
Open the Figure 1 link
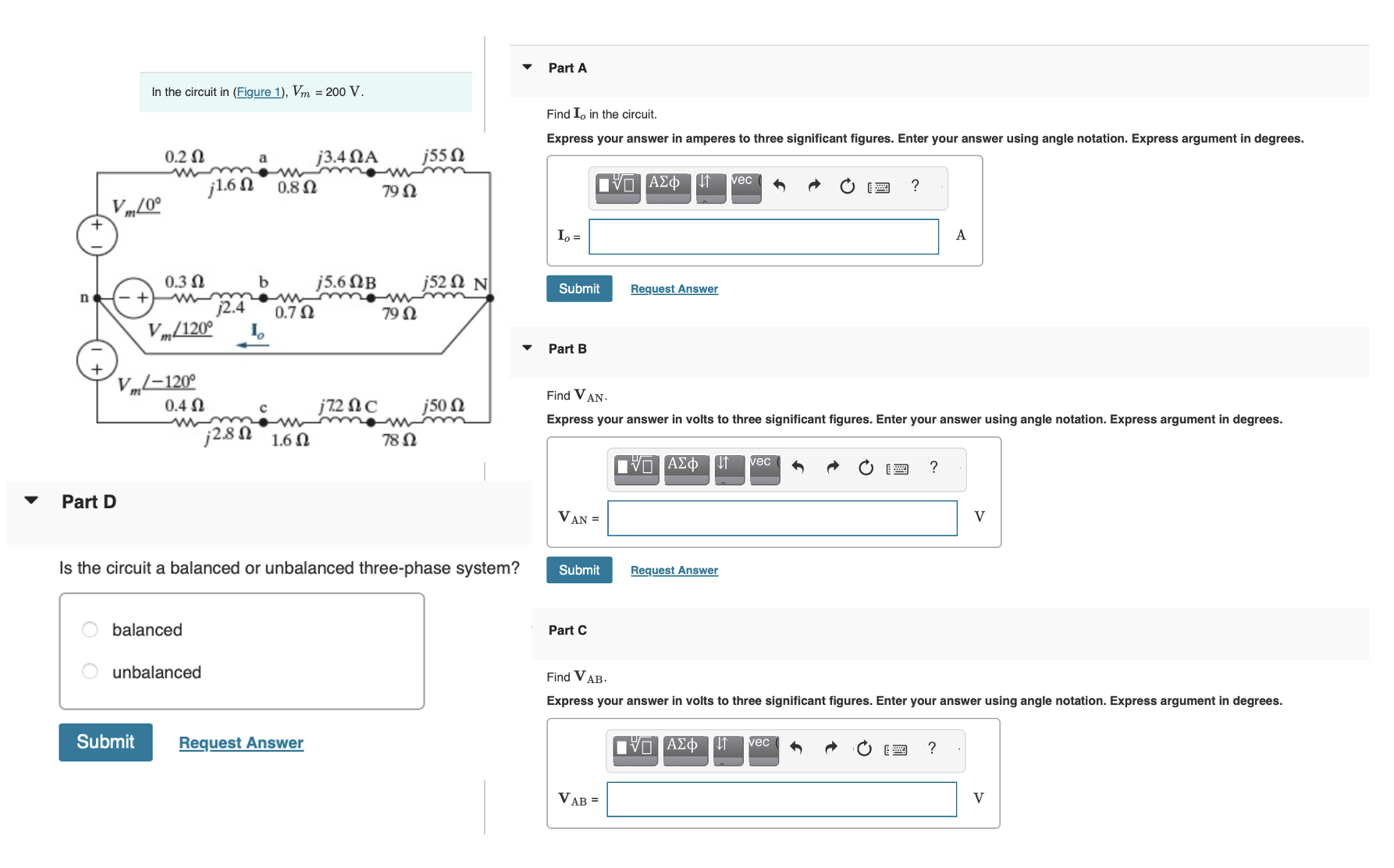tap(258, 91)
